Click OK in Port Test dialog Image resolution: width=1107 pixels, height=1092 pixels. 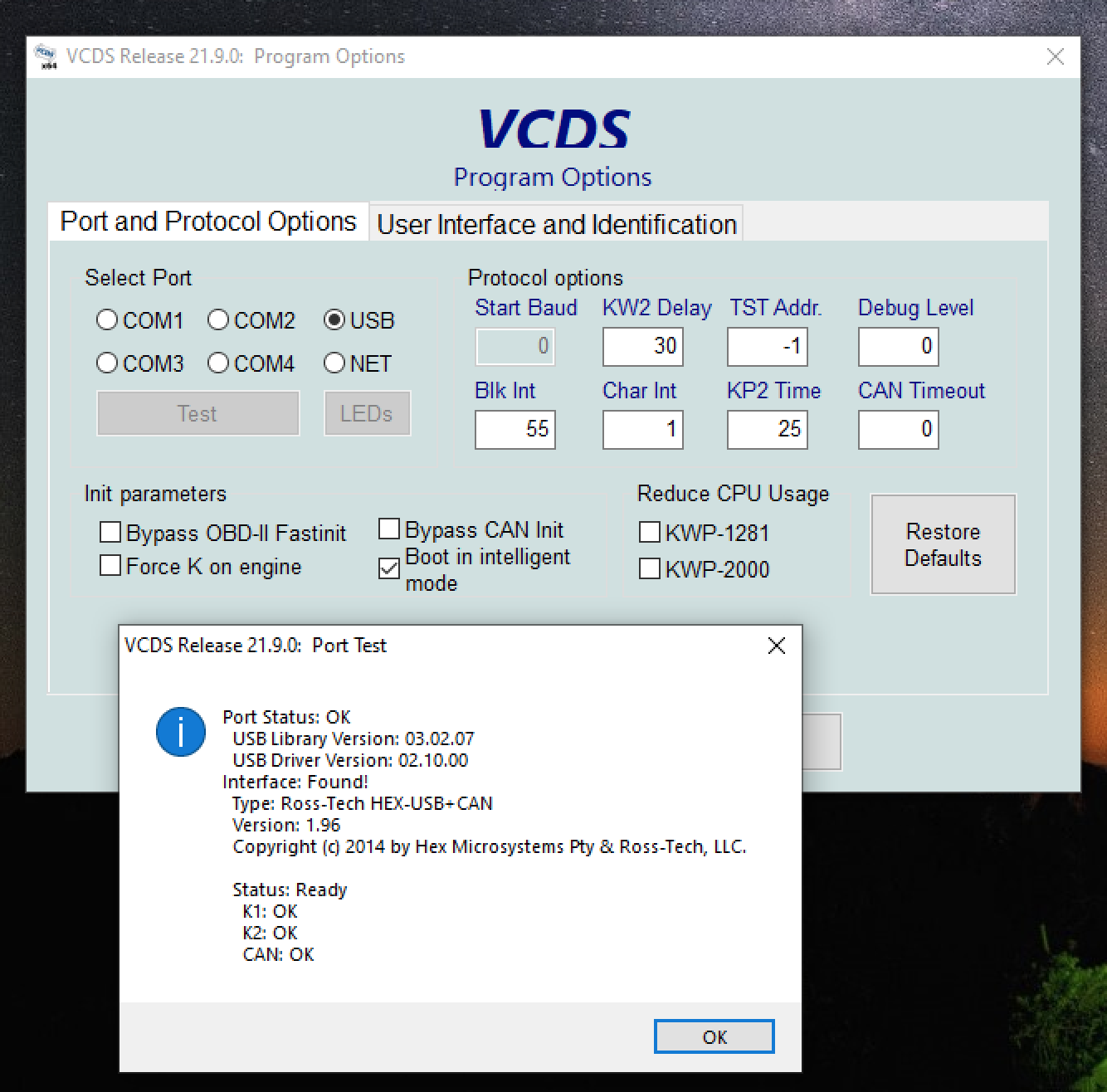pyautogui.click(x=714, y=1036)
